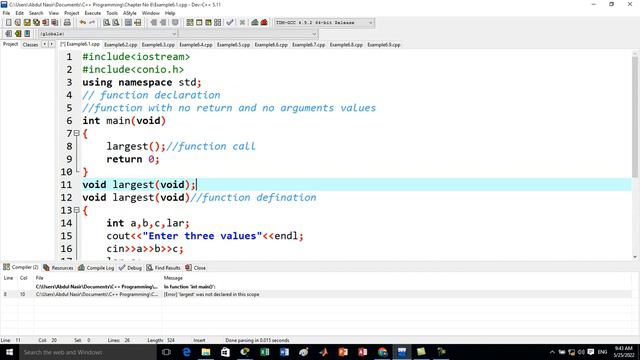
Task: Click the Syntax Check checkmark icon
Action: point(230,22)
